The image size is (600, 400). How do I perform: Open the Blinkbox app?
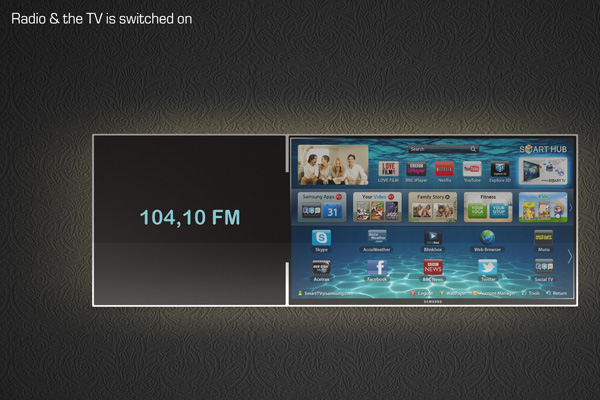(x=433, y=238)
